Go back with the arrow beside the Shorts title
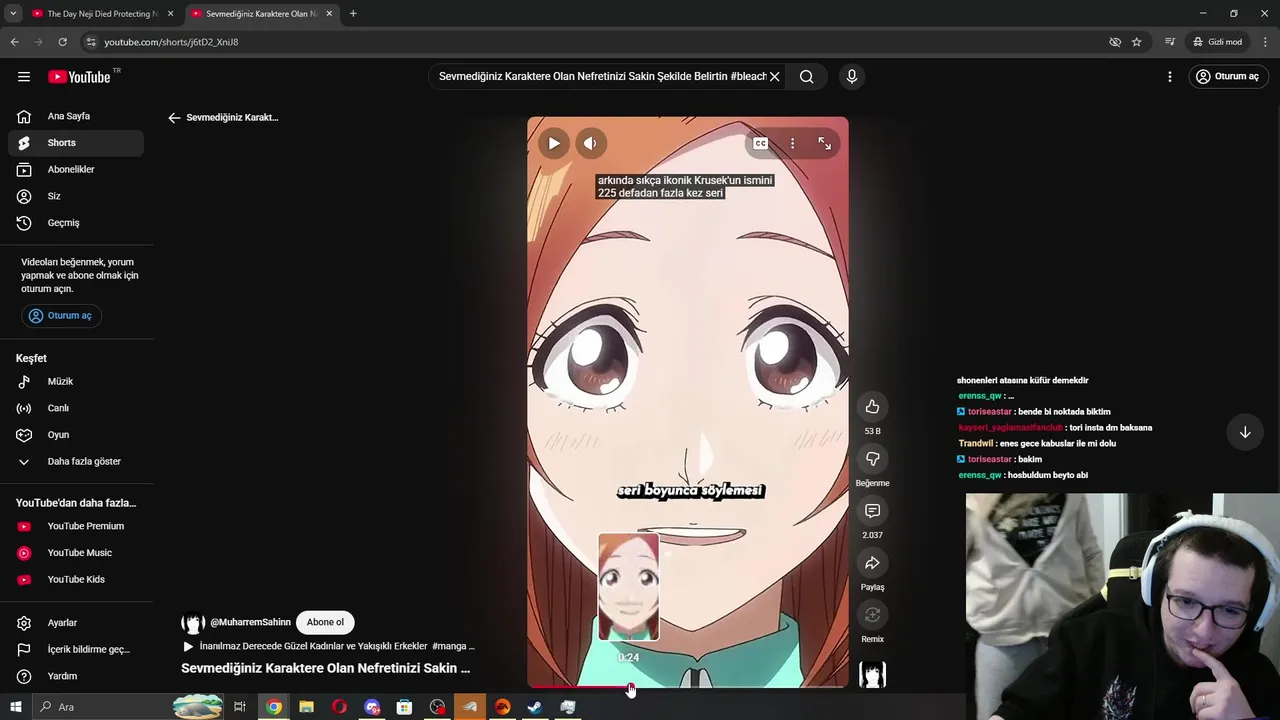This screenshot has height=720, width=1280. (174, 118)
